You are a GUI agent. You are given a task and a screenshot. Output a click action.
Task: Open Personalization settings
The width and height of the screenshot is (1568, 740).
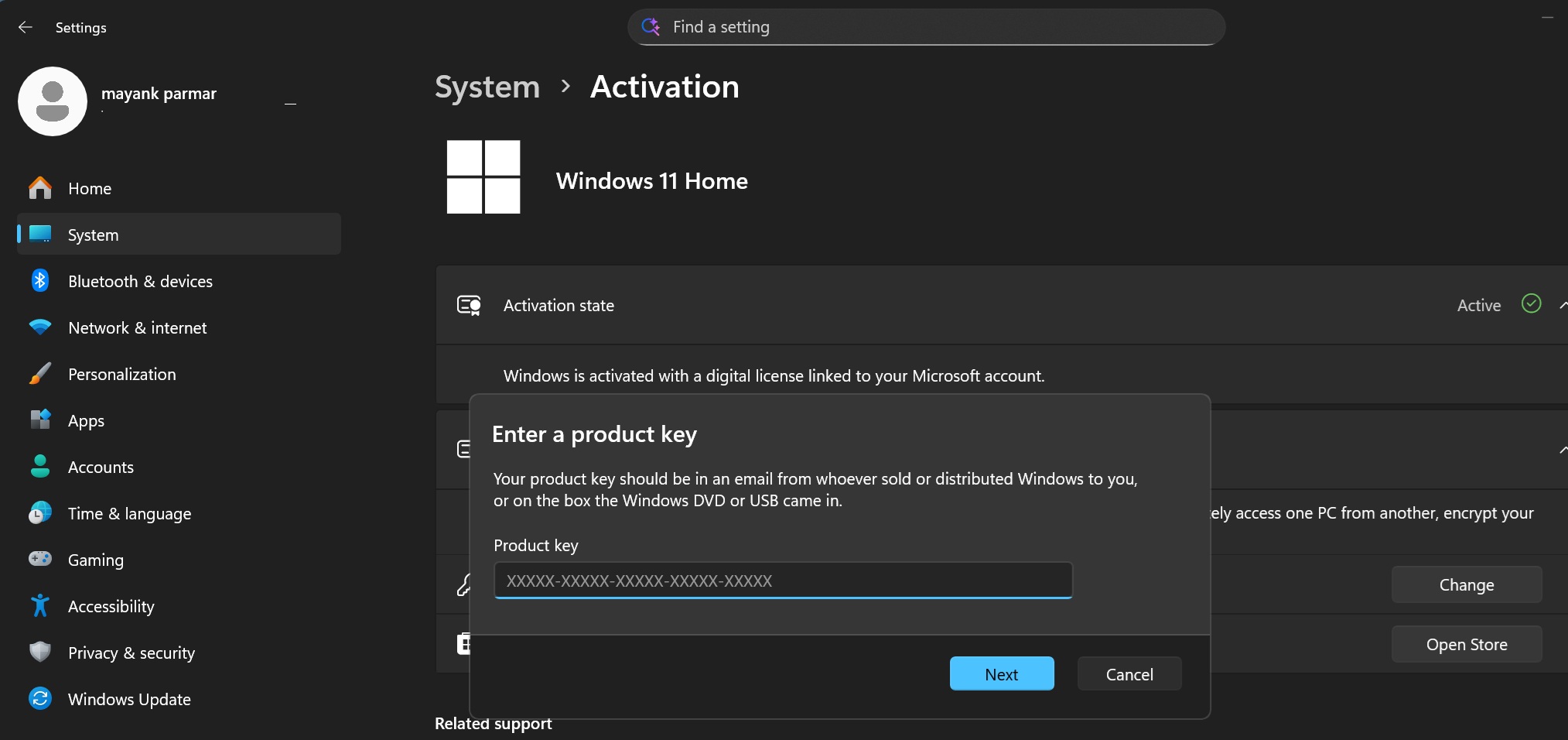(179, 374)
